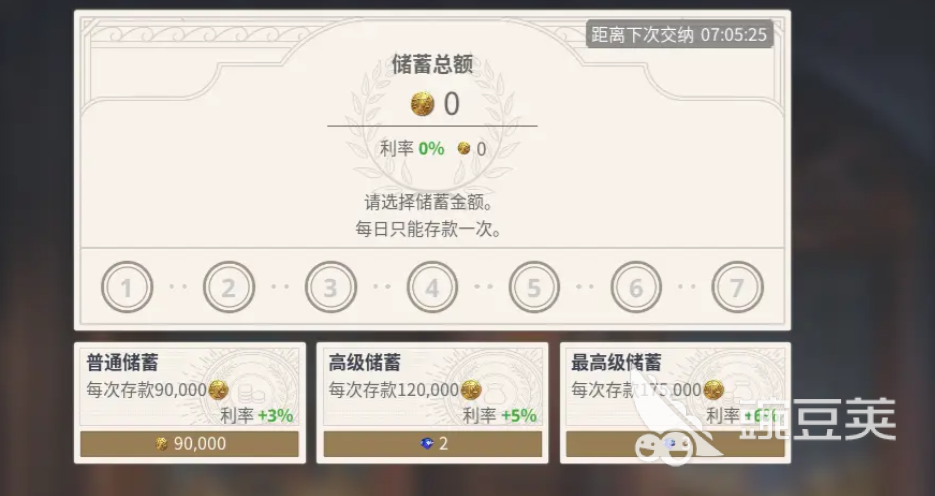
Task: Confirm the 最高级储蓄 deposit button
Action: click(676, 444)
